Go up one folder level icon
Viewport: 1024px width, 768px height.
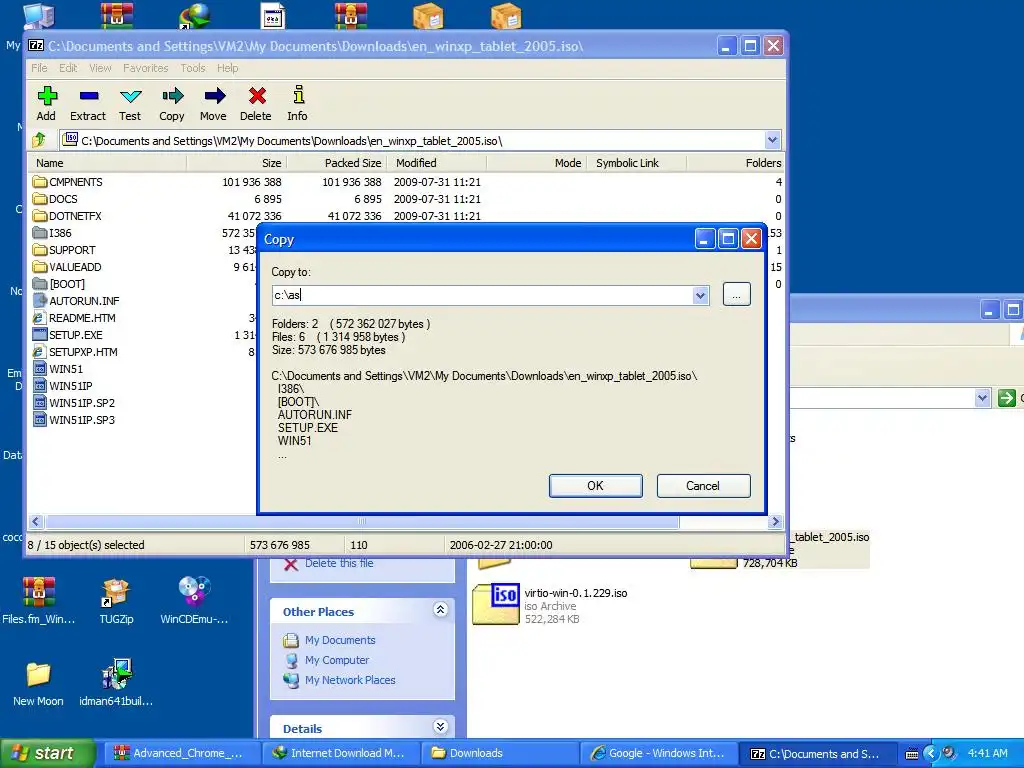pos(40,140)
